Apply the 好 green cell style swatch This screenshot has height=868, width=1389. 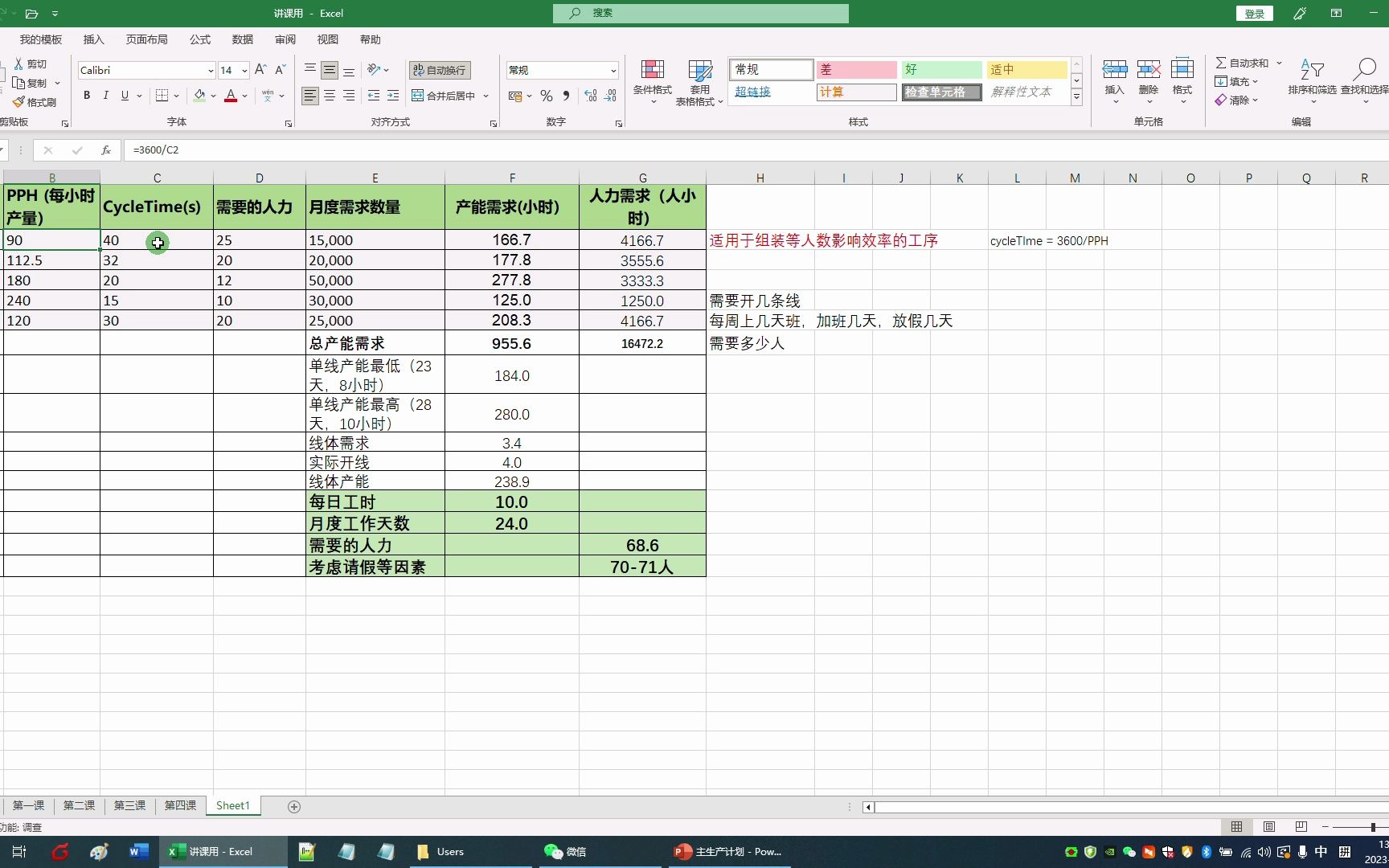tap(941, 70)
